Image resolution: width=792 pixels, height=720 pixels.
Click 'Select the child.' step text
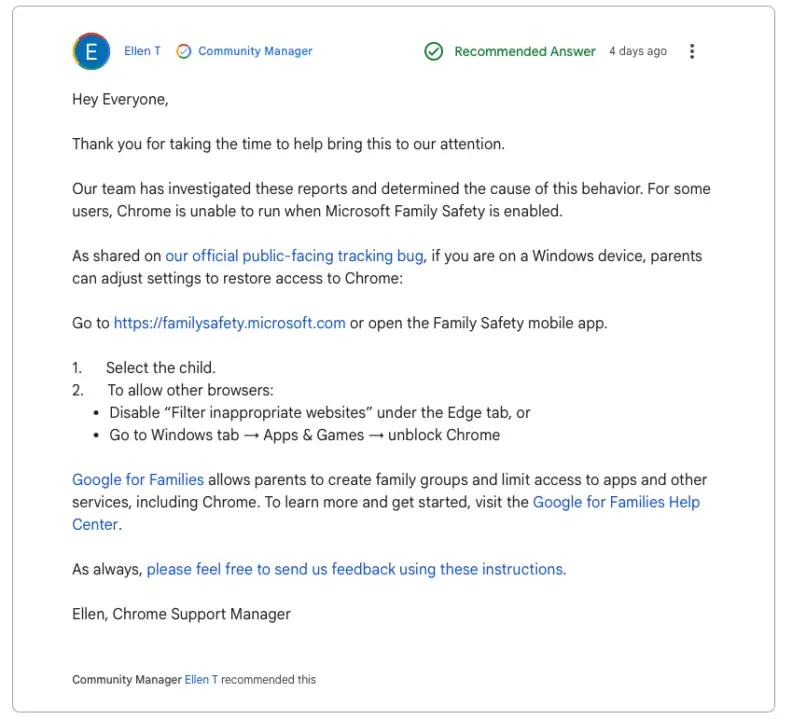(x=161, y=368)
